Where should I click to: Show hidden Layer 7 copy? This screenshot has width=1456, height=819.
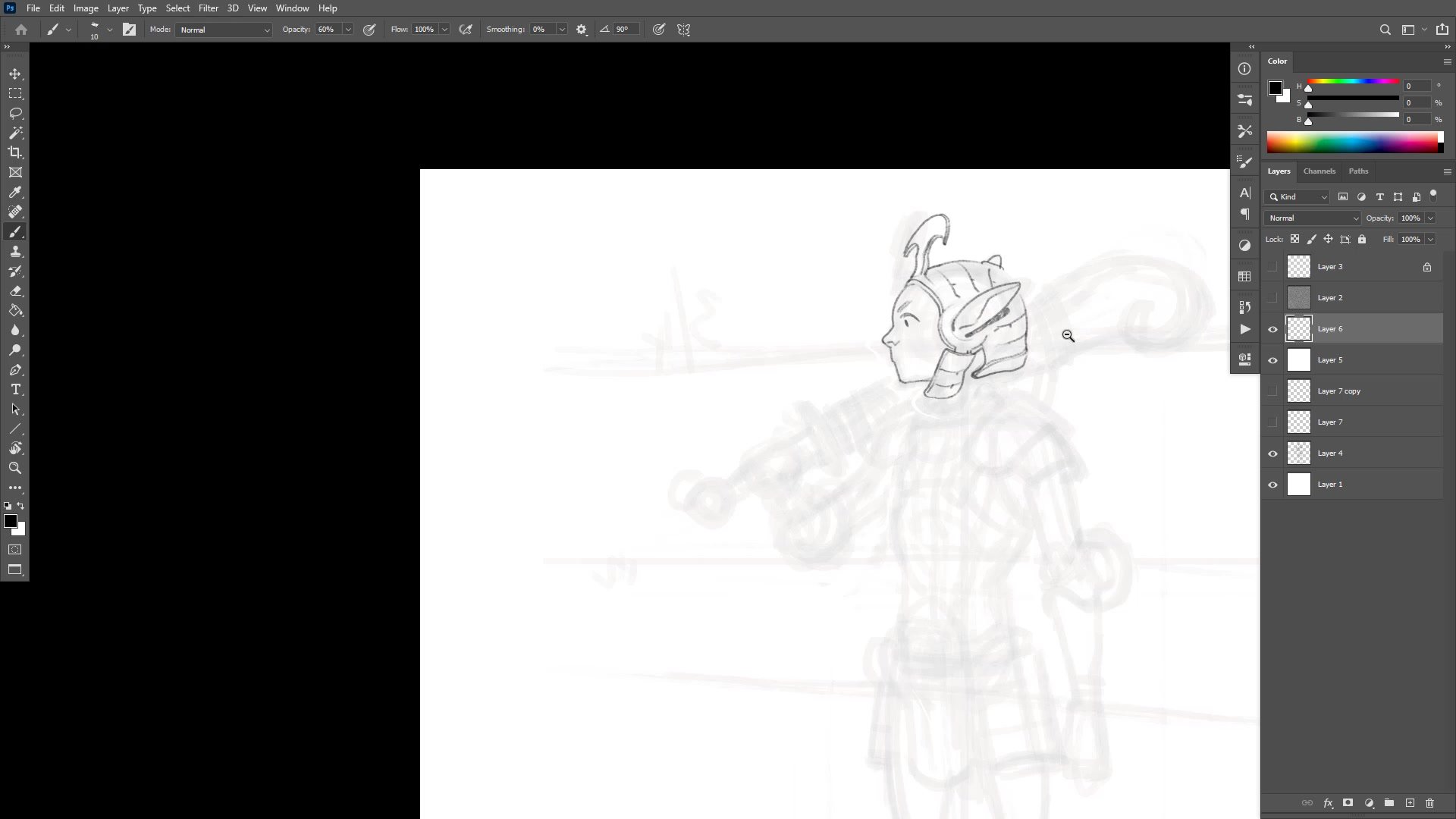1272,391
